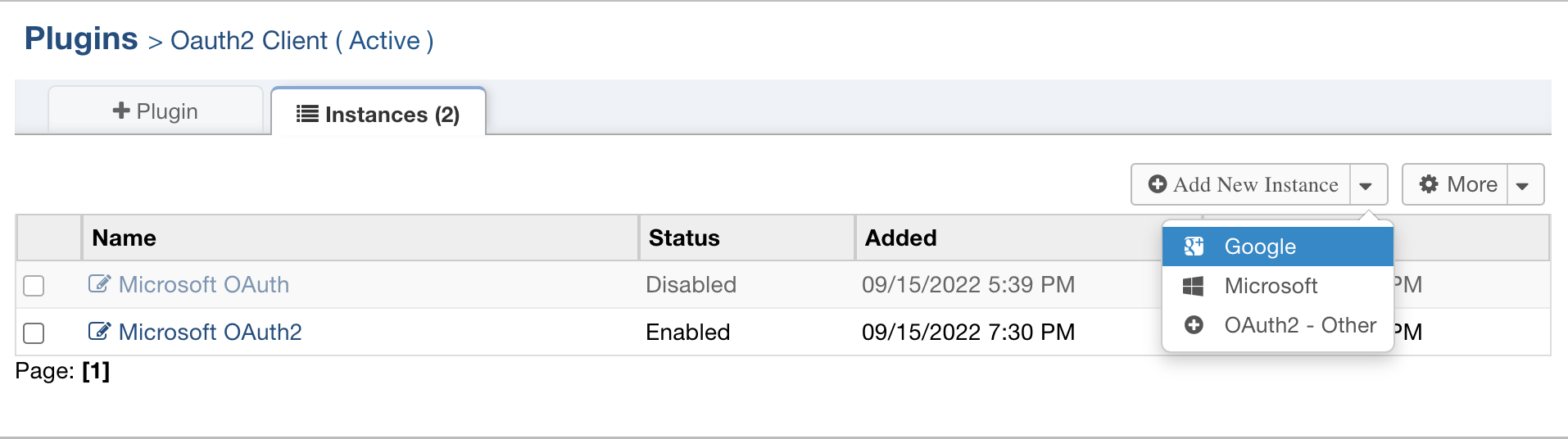
Task: Open the Plugins breadcrumb heading link
Action: pyautogui.click(x=81, y=38)
